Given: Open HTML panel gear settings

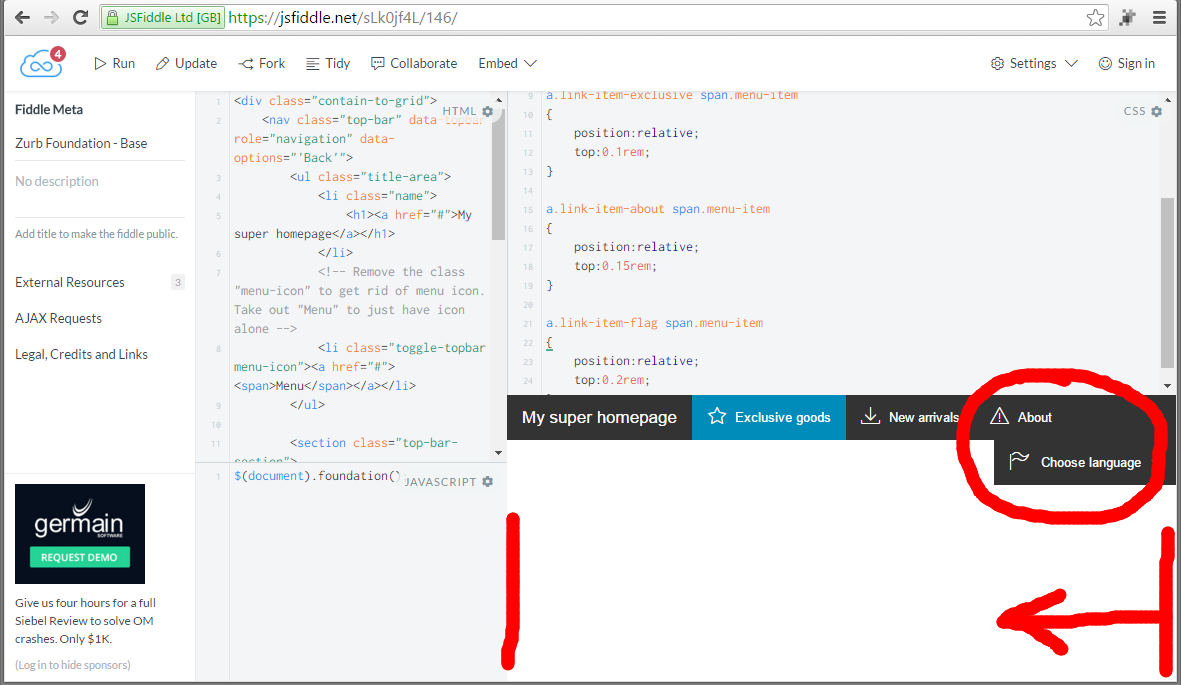Looking at the screenshot, I should tap(488, 111).
